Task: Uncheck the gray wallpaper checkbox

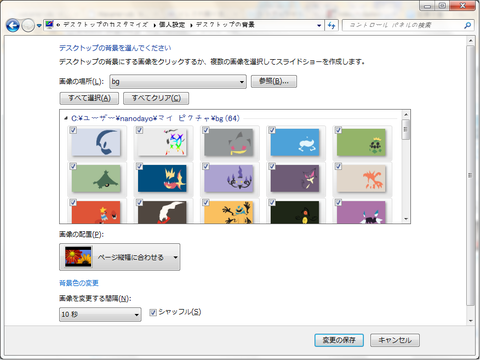Action: click(206, 130)
